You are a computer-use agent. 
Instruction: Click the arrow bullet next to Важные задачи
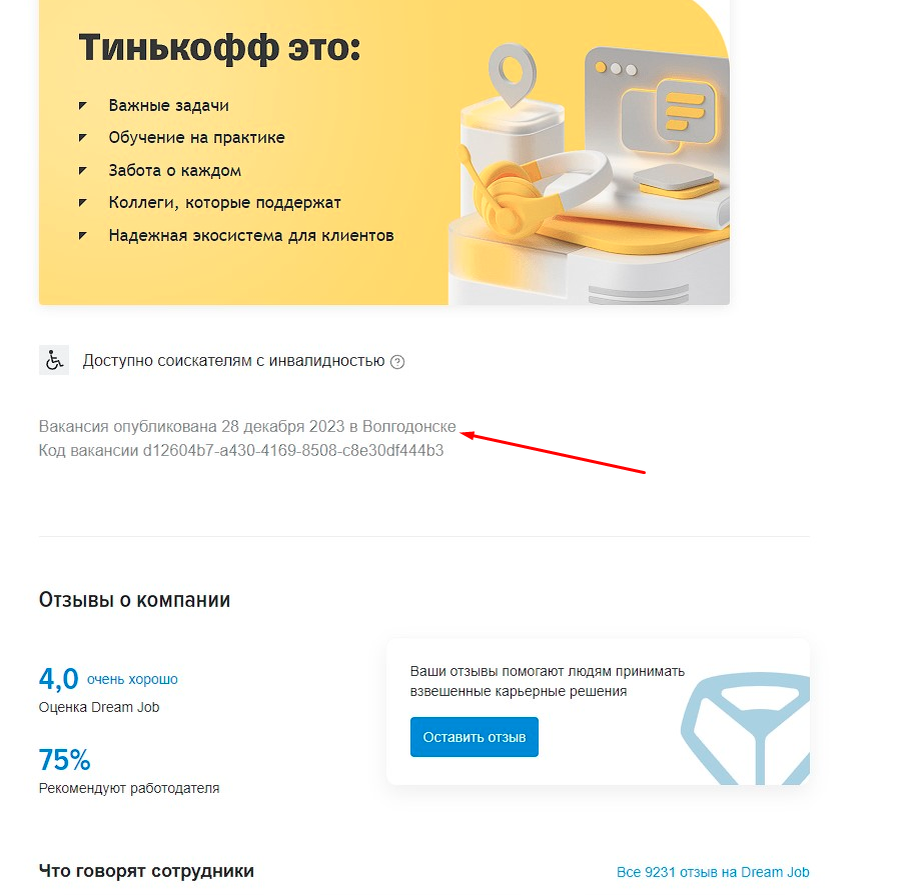tap(82, 106)
